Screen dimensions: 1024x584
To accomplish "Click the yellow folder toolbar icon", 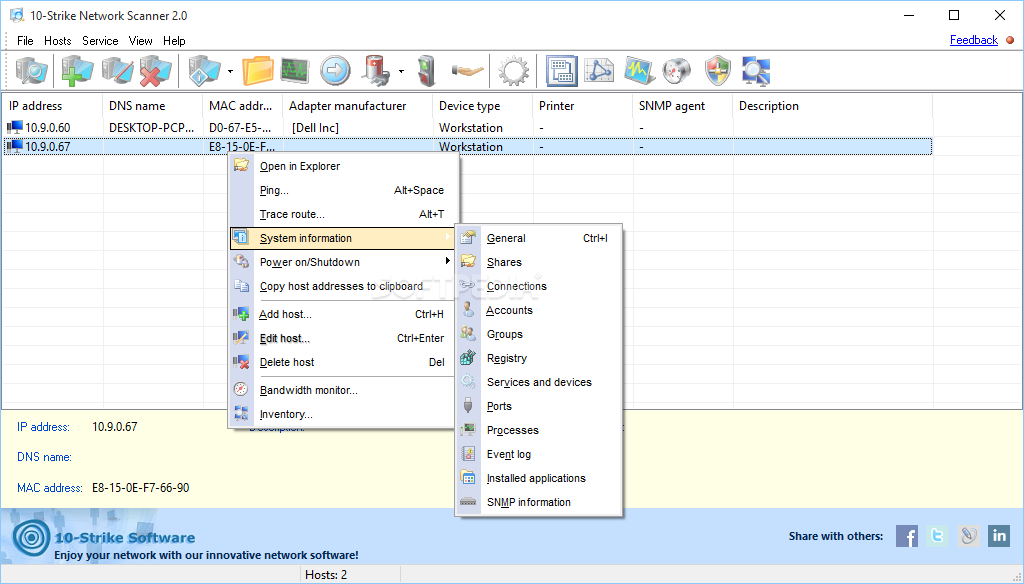I will [258, 71].
